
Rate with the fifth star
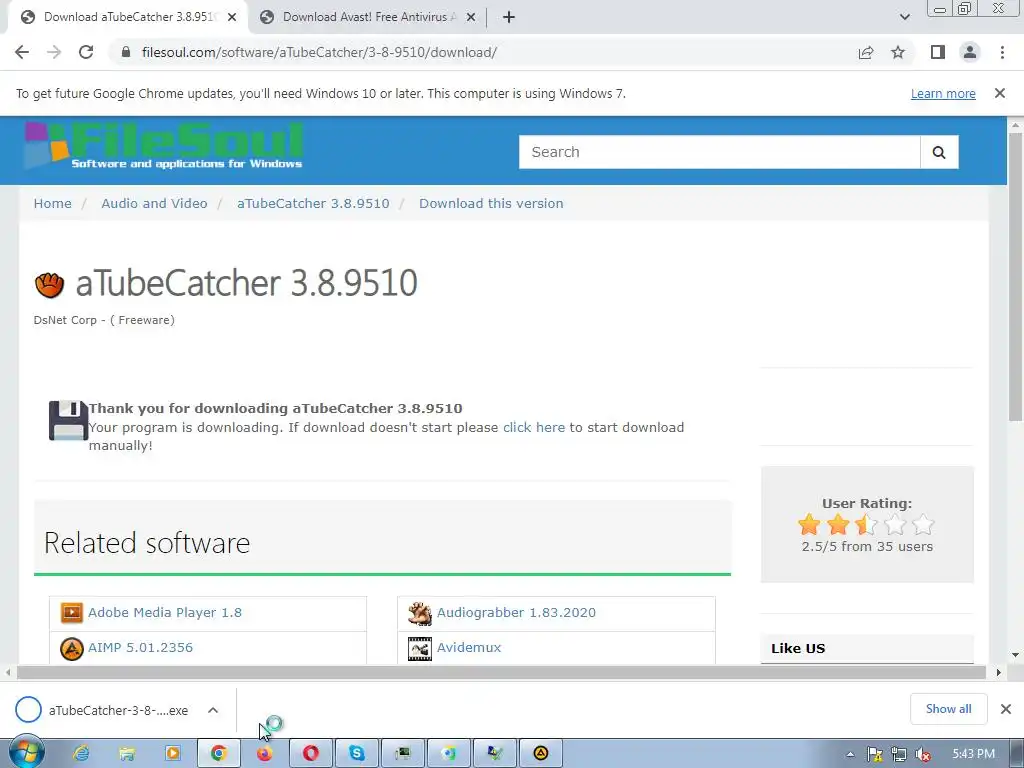923,524
